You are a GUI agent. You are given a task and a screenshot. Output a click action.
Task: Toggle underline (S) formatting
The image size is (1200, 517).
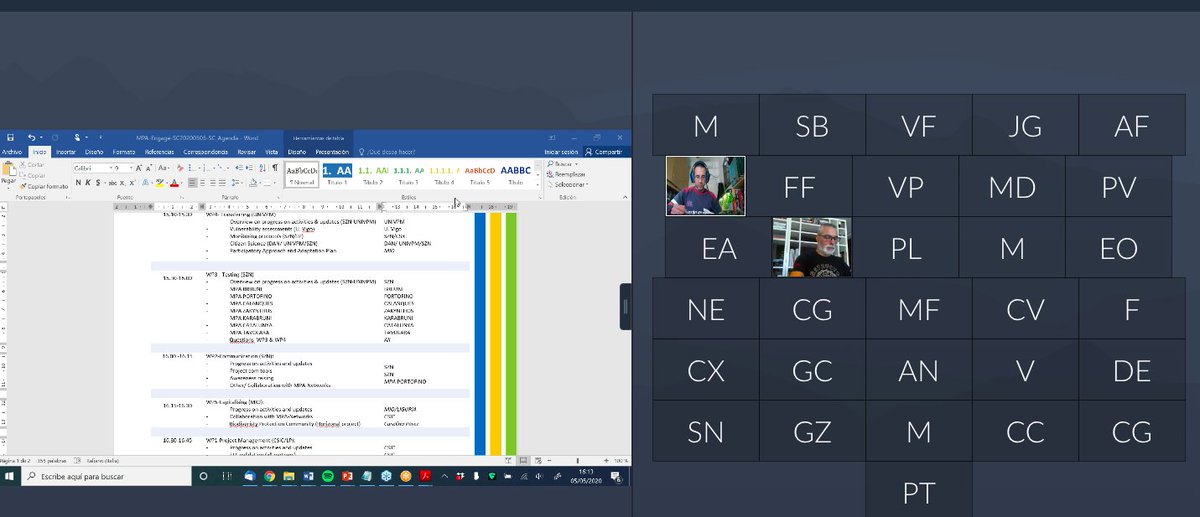[x=98, y=183]
